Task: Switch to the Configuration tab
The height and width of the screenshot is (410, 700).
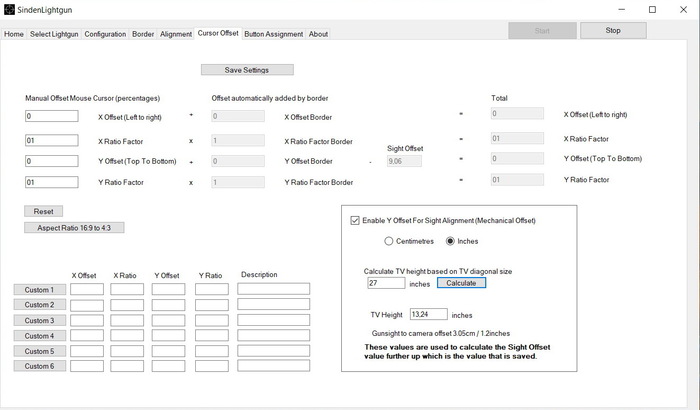Action: tap(105, 34)
